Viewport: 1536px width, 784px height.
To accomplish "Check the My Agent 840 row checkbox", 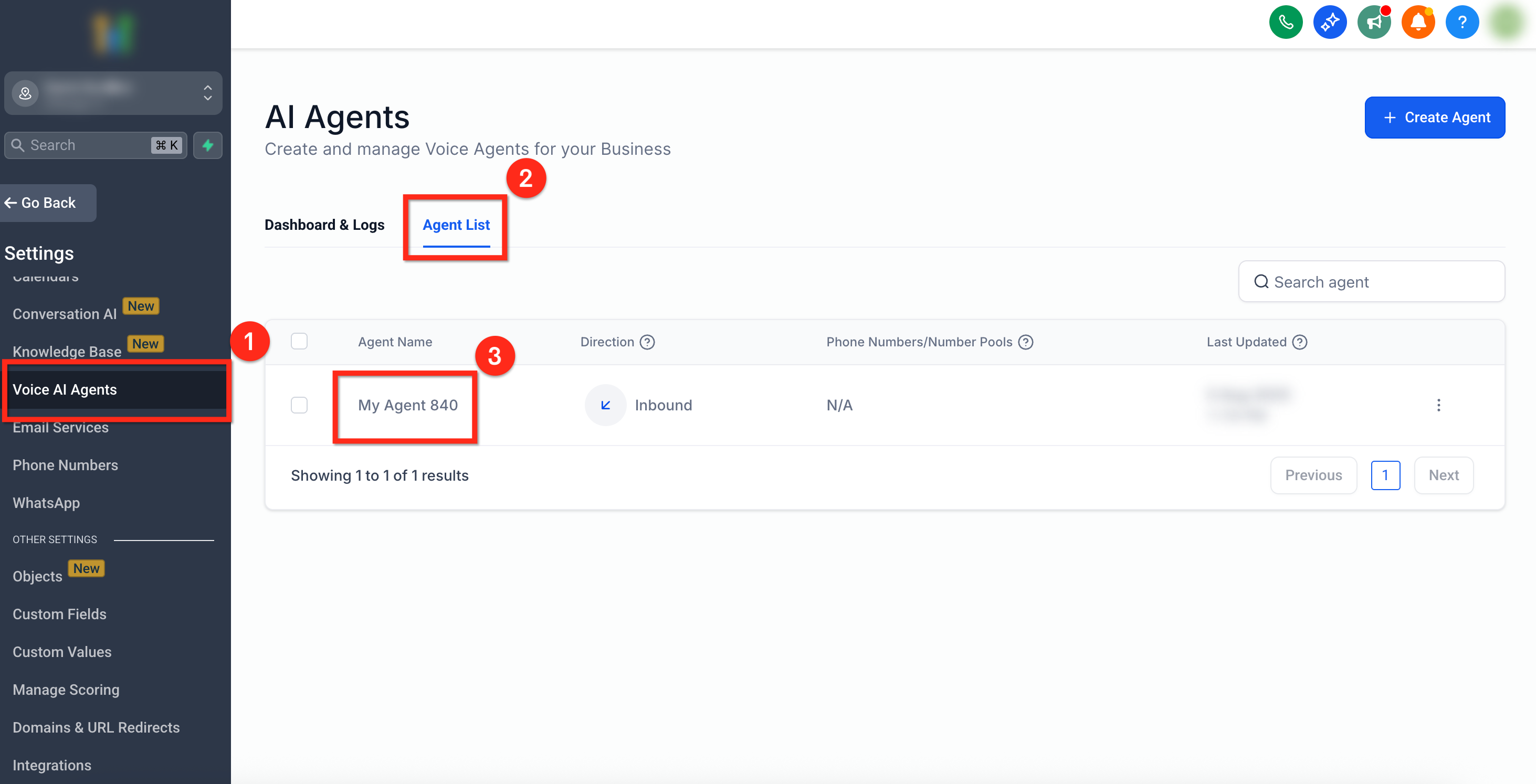I will tap(299, 405).
